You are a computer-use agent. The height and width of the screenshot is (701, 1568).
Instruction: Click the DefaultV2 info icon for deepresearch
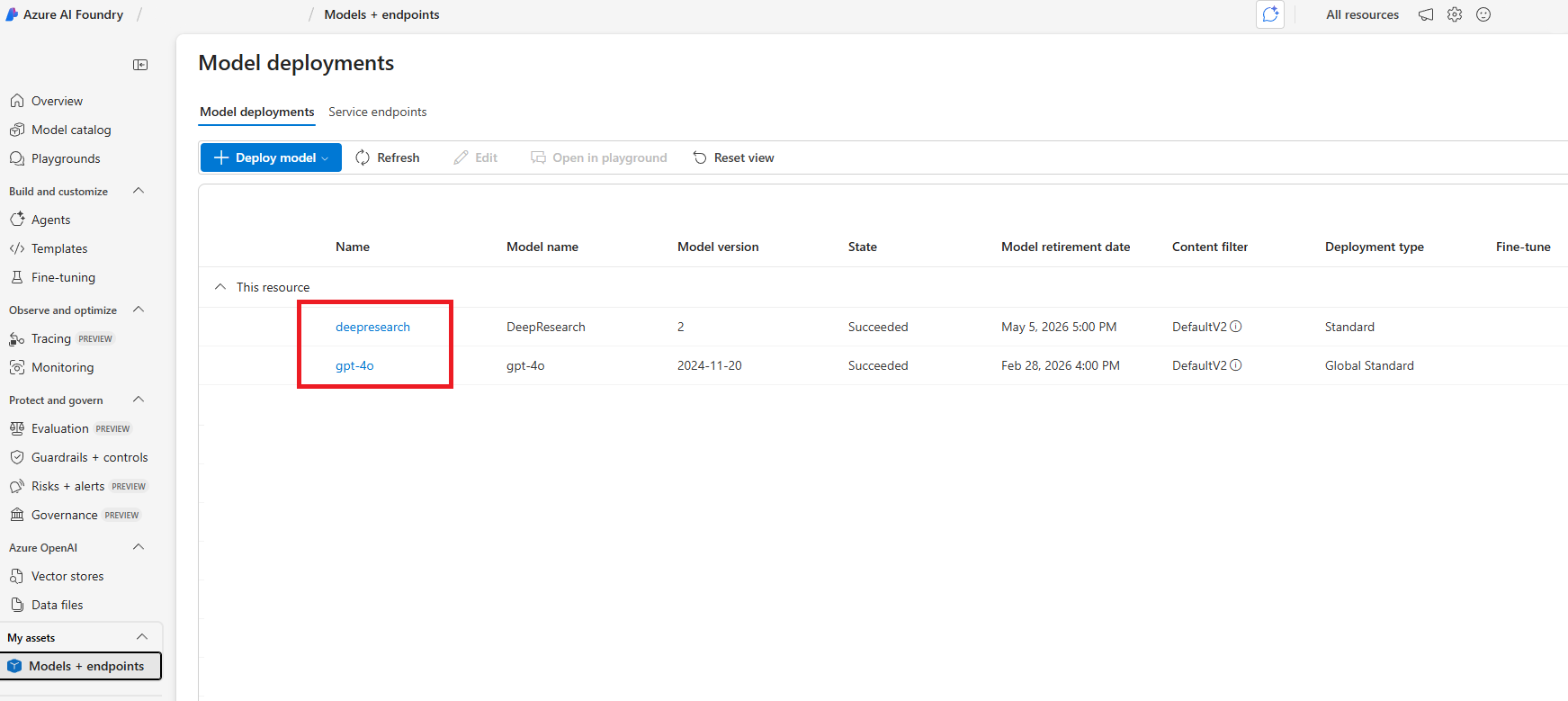[x=1236, y=327]
